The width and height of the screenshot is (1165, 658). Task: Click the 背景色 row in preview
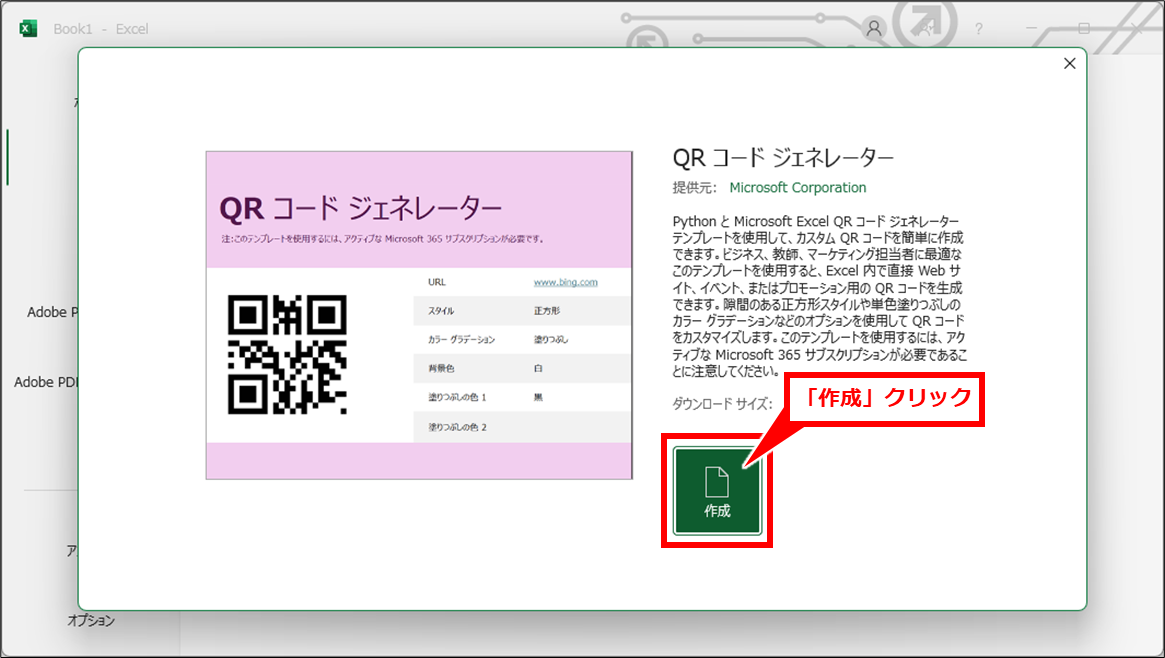coord(522,368)
